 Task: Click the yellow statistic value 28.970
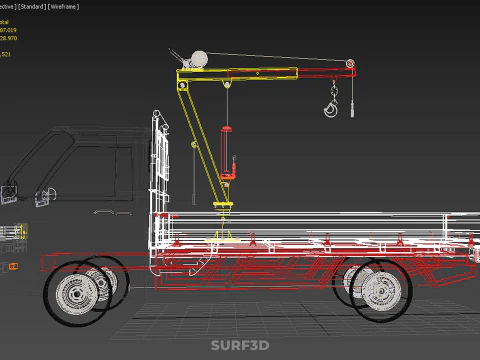tap(8, 38)
